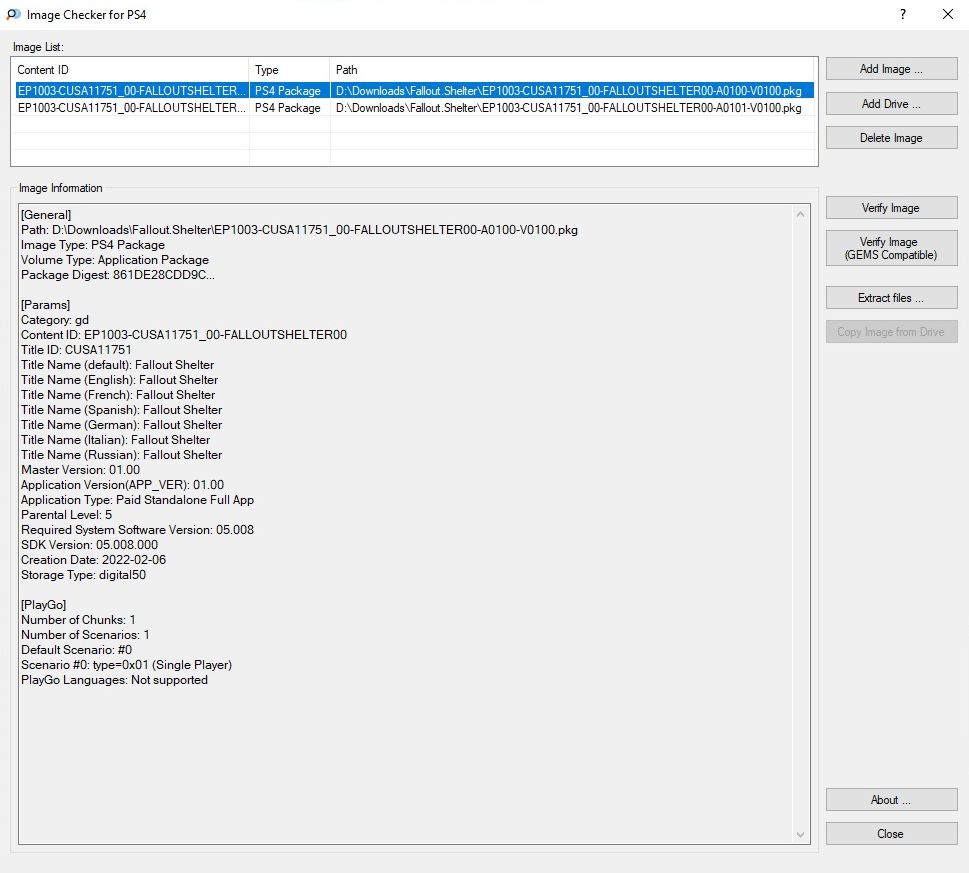Click the Close button at bottom right
This screenshot has width=969, height=873.
891,833
